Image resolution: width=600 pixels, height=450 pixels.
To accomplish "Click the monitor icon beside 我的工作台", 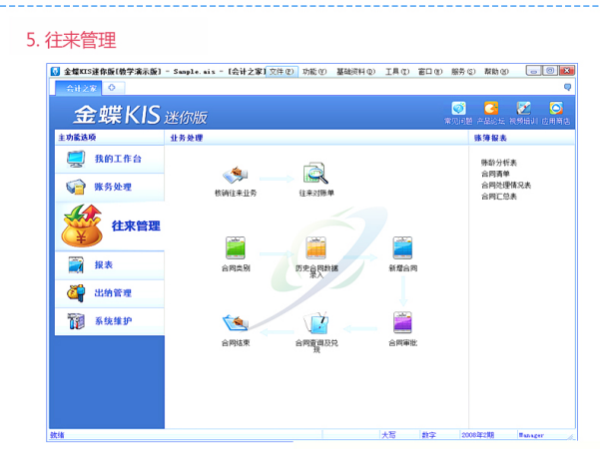I will [76, 159].
